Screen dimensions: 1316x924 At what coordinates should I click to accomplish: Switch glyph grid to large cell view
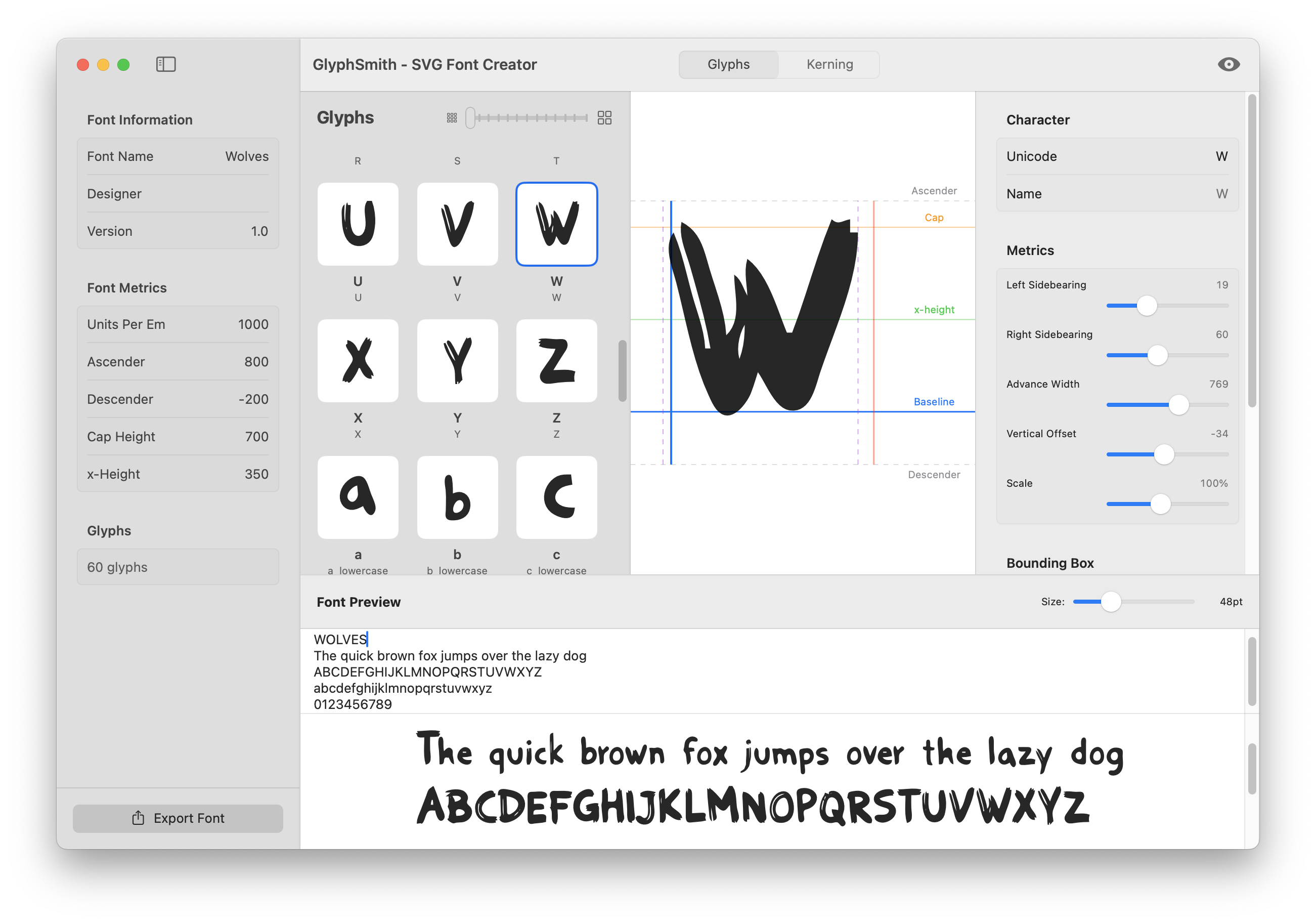click(604, 117)
